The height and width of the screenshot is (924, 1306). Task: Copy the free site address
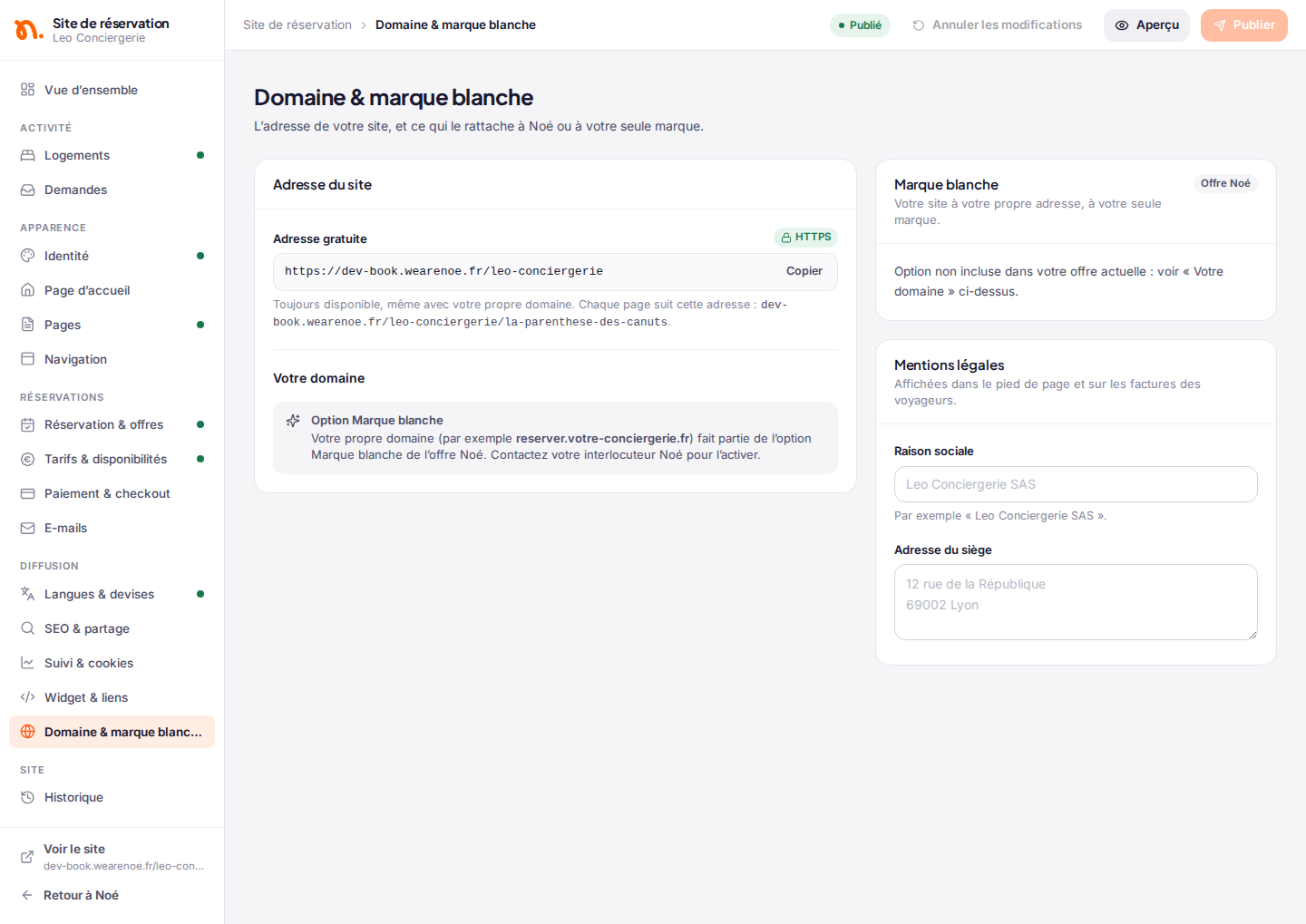click(x=804, y=271)
